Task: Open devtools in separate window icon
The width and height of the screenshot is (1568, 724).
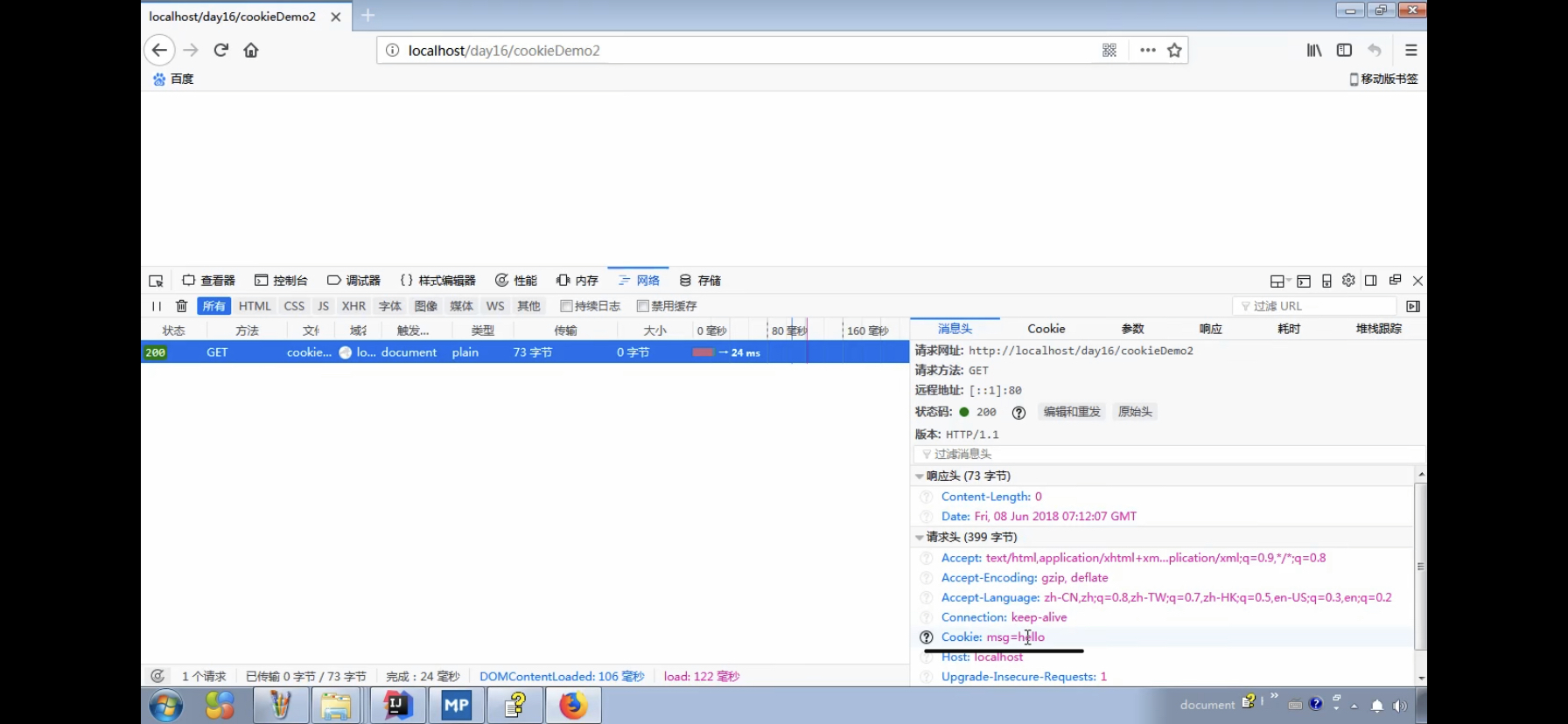Action: (1395, 281)
